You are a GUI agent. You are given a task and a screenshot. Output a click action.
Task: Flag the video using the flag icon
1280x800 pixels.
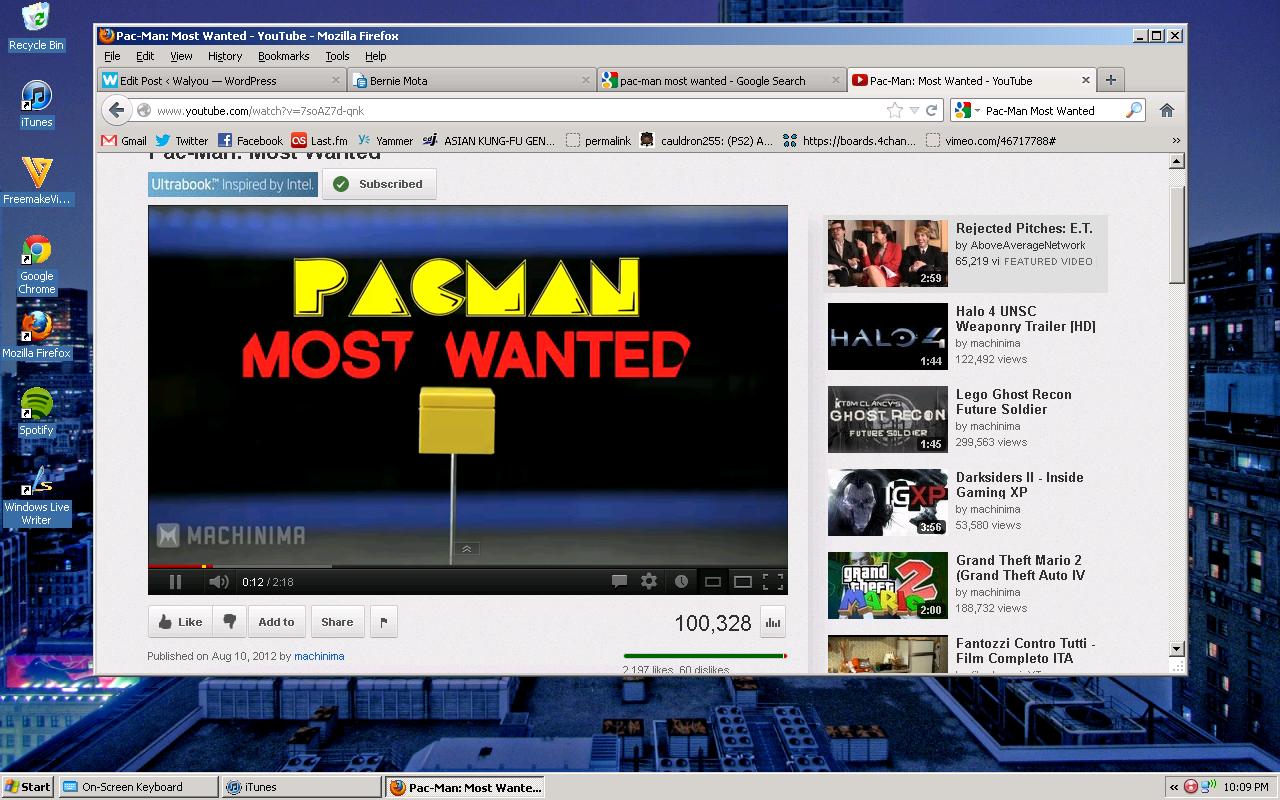pyautogui.click(x=383, y=622)
